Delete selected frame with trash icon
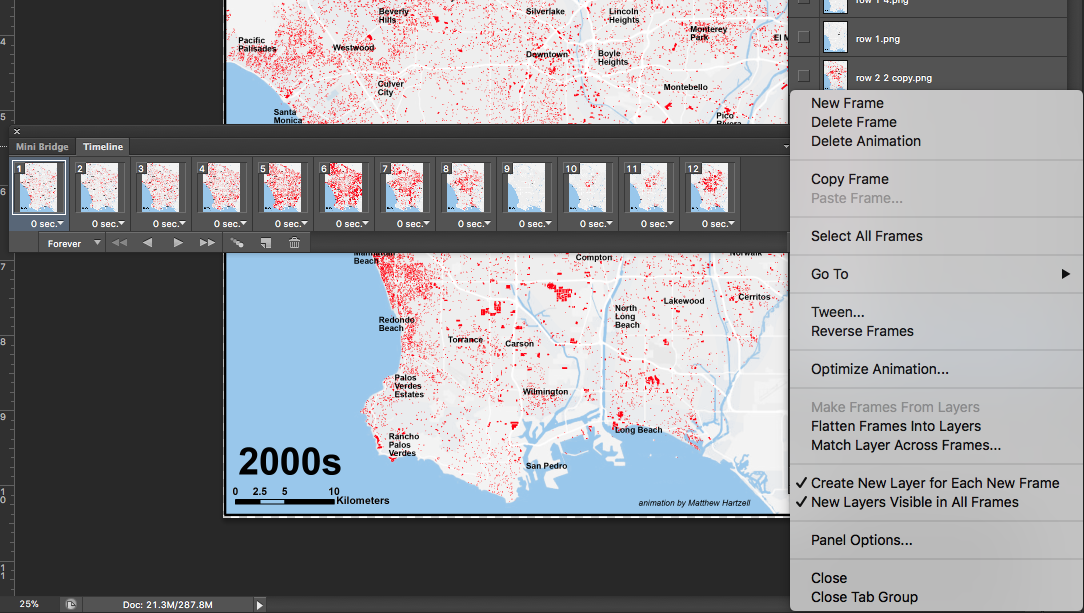 click(x=295, y=243)
